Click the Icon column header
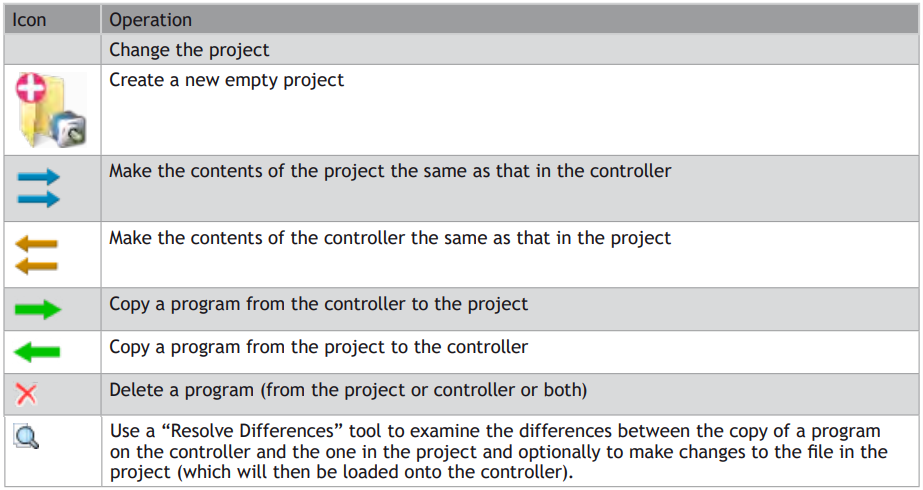923x490 pixels. point(29,19)
